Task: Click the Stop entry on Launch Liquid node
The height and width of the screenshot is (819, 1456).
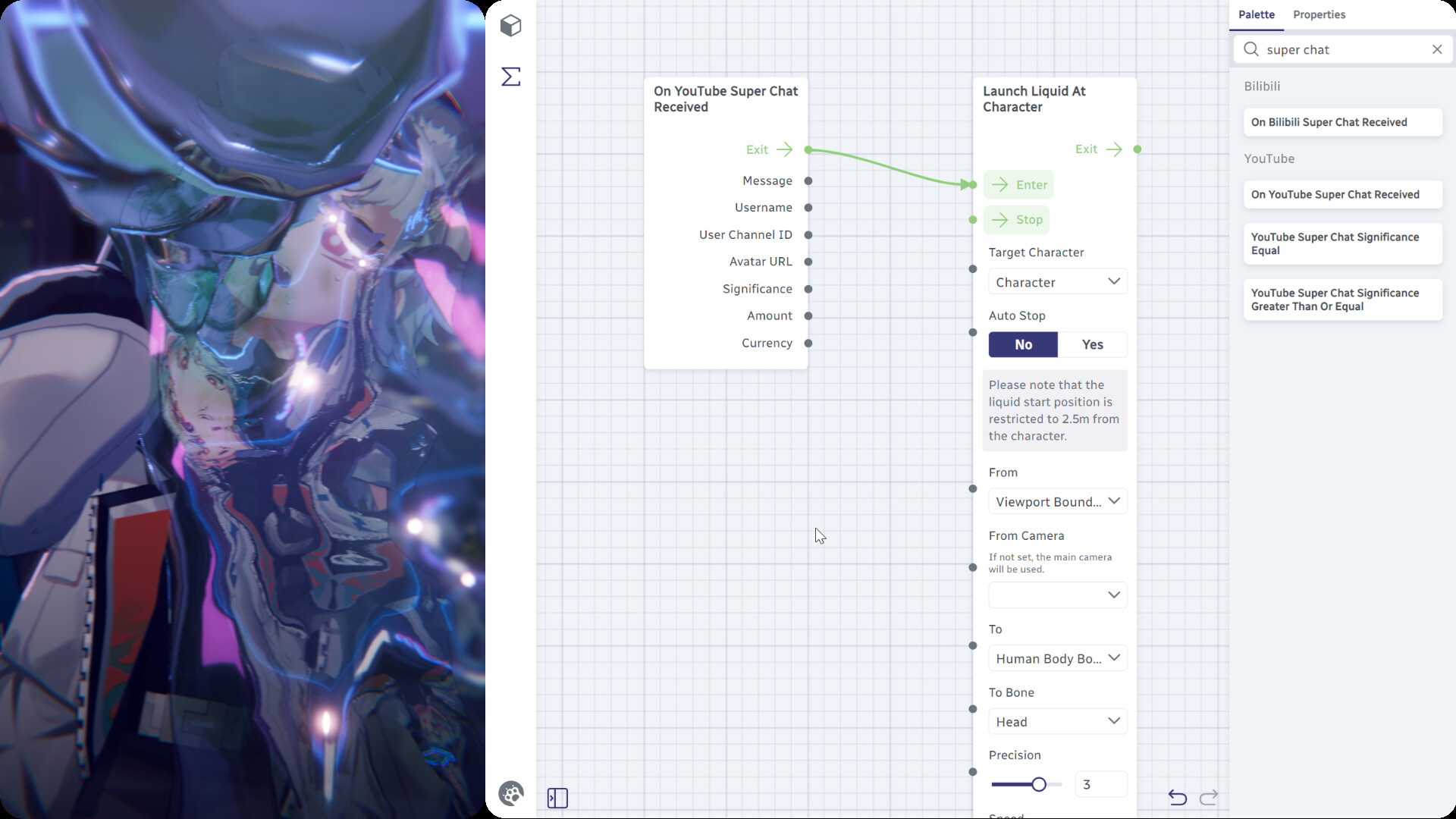Action: (x=1016, y=219)
